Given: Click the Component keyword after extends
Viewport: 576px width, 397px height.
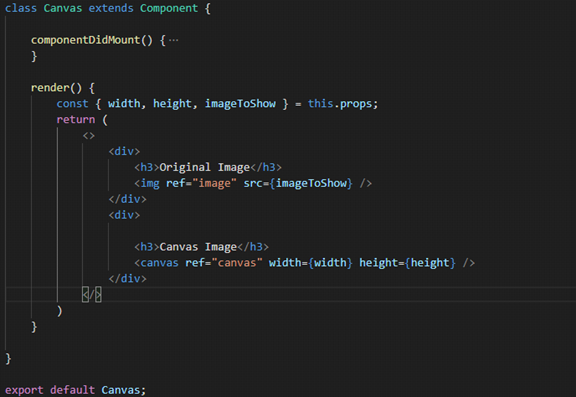Looking at the screenshot, I should 169,8.
